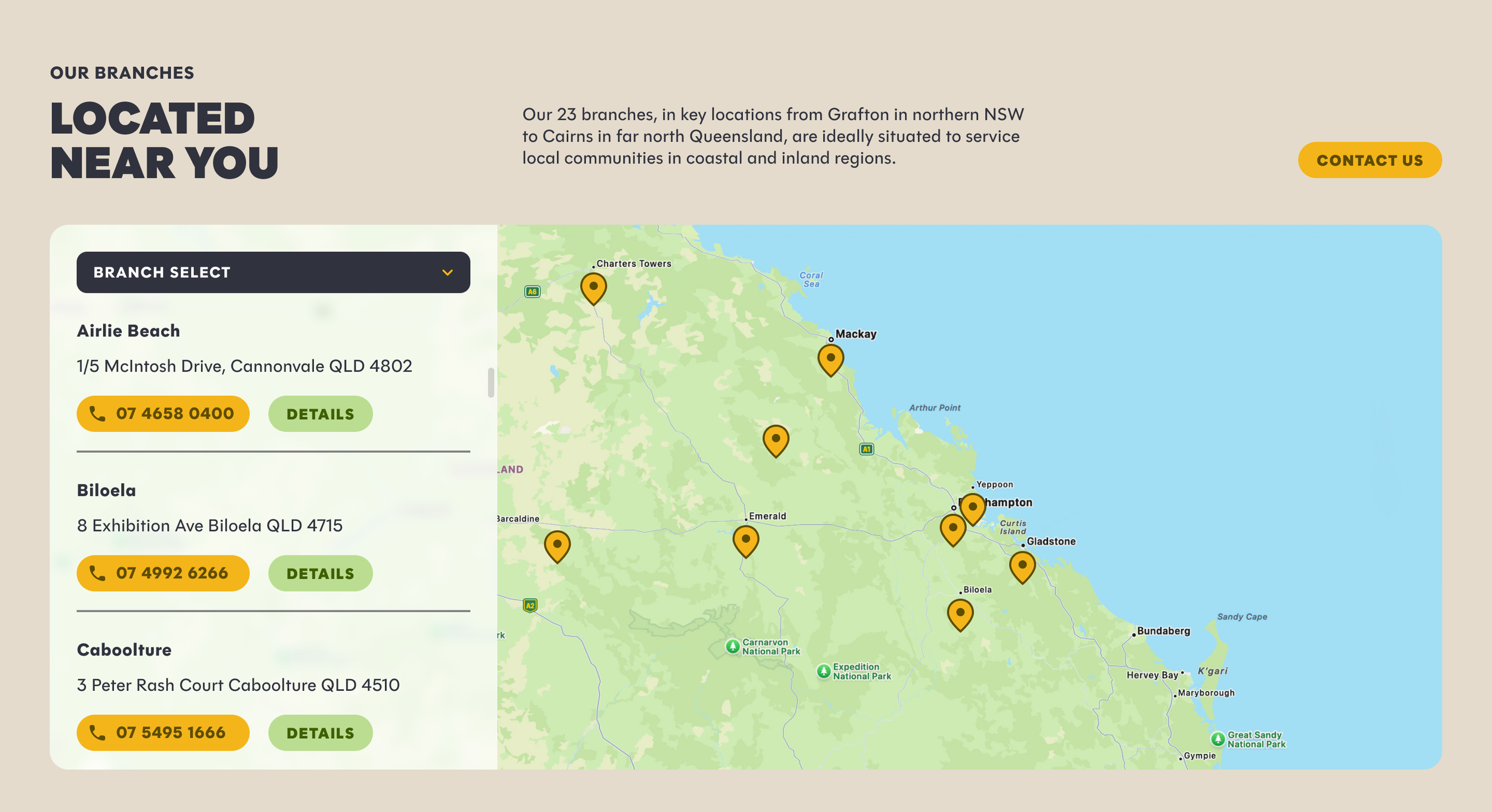This screenshot has height=812, width=1492.
Task: Click pin overlapping Rockhampton label
Action: [x=972, y=508]
